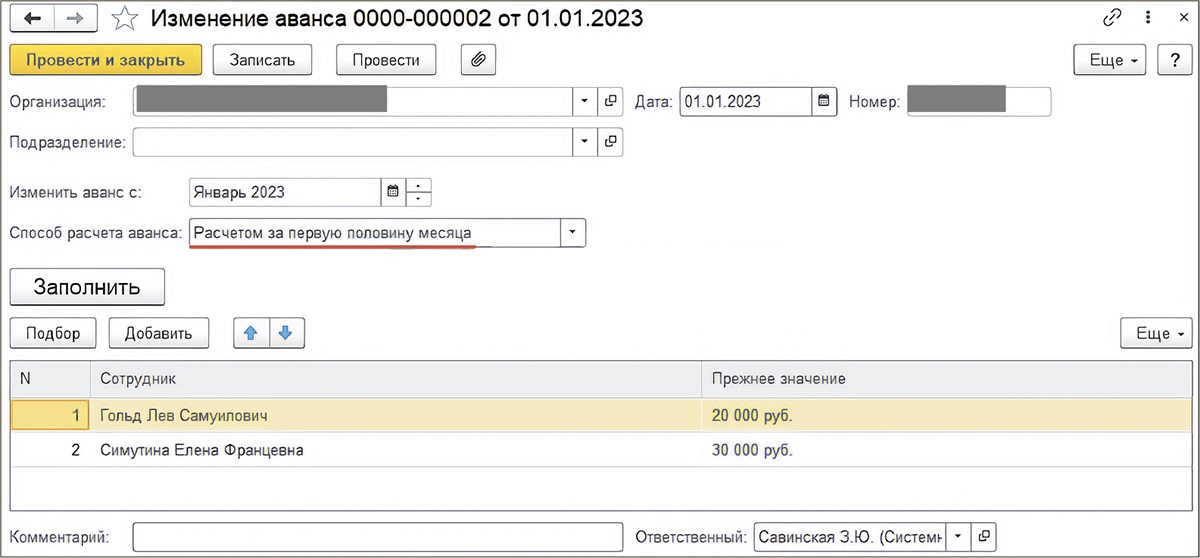Click the back navigation arrow

coord(31,17)
